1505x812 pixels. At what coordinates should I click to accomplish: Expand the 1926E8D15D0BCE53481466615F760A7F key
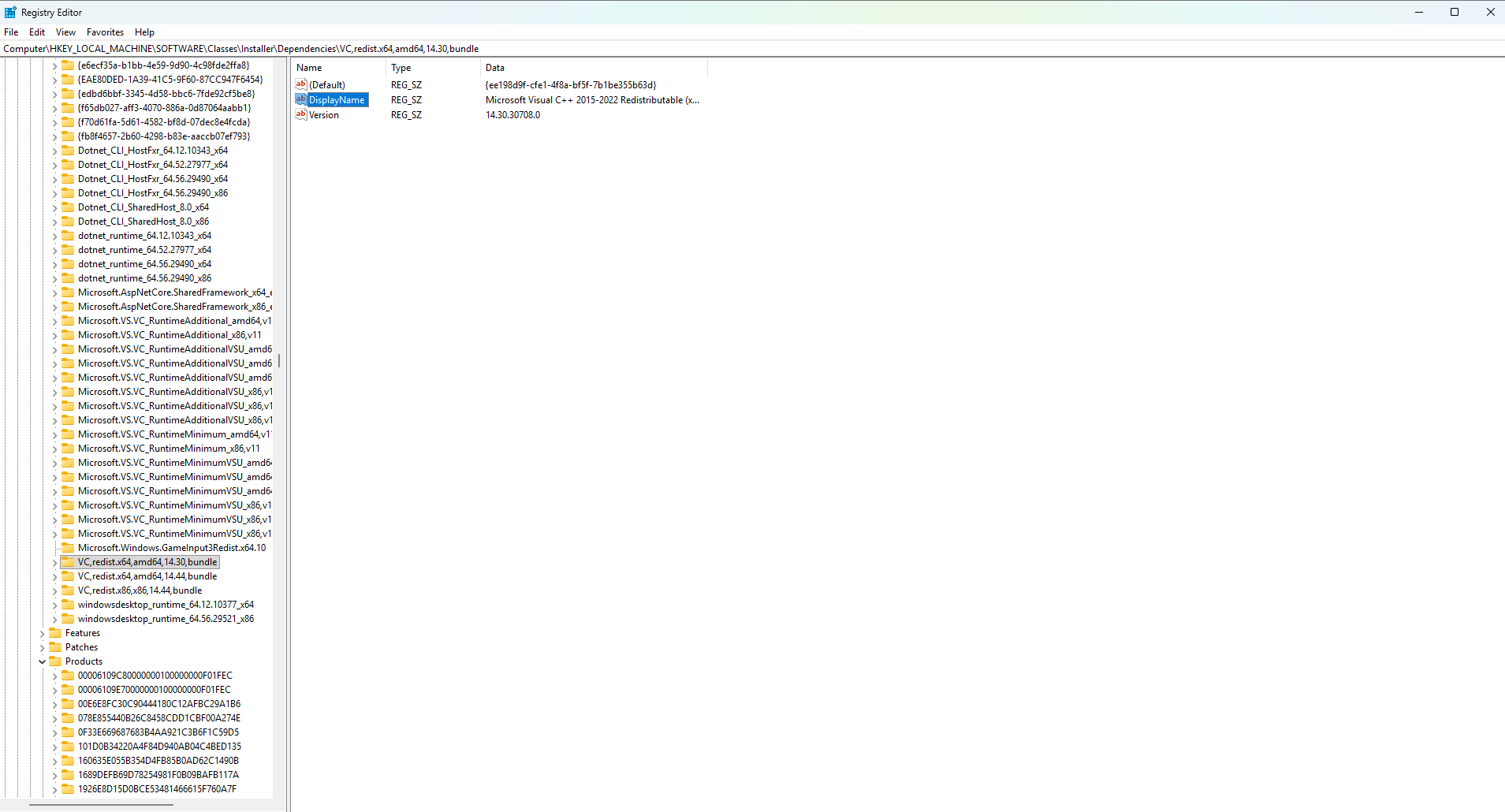[54, 789]
